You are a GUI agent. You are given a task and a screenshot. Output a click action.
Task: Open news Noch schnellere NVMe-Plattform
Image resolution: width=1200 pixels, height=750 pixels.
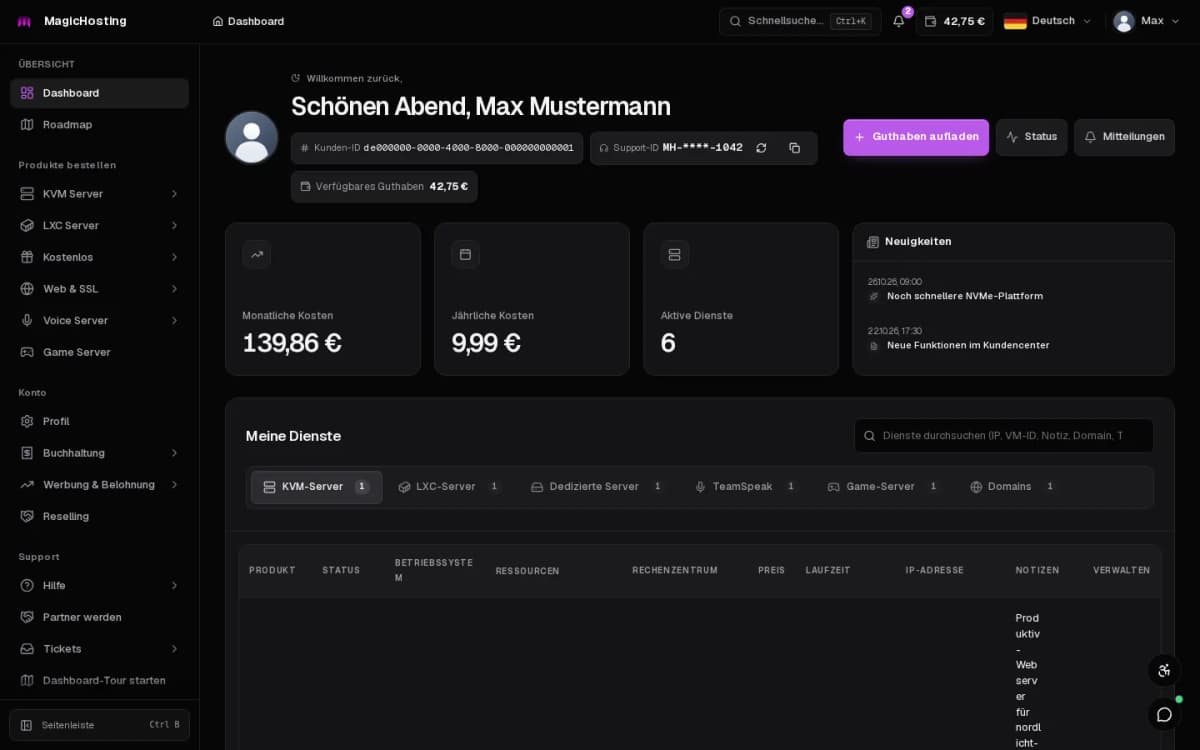964,296
